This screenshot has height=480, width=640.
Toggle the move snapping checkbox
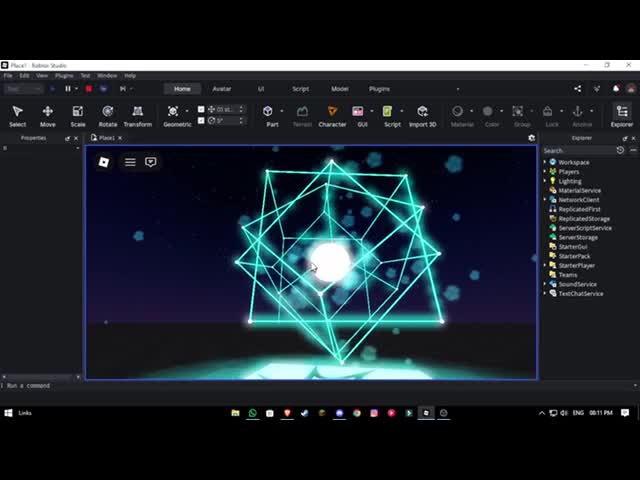point(201,109)
